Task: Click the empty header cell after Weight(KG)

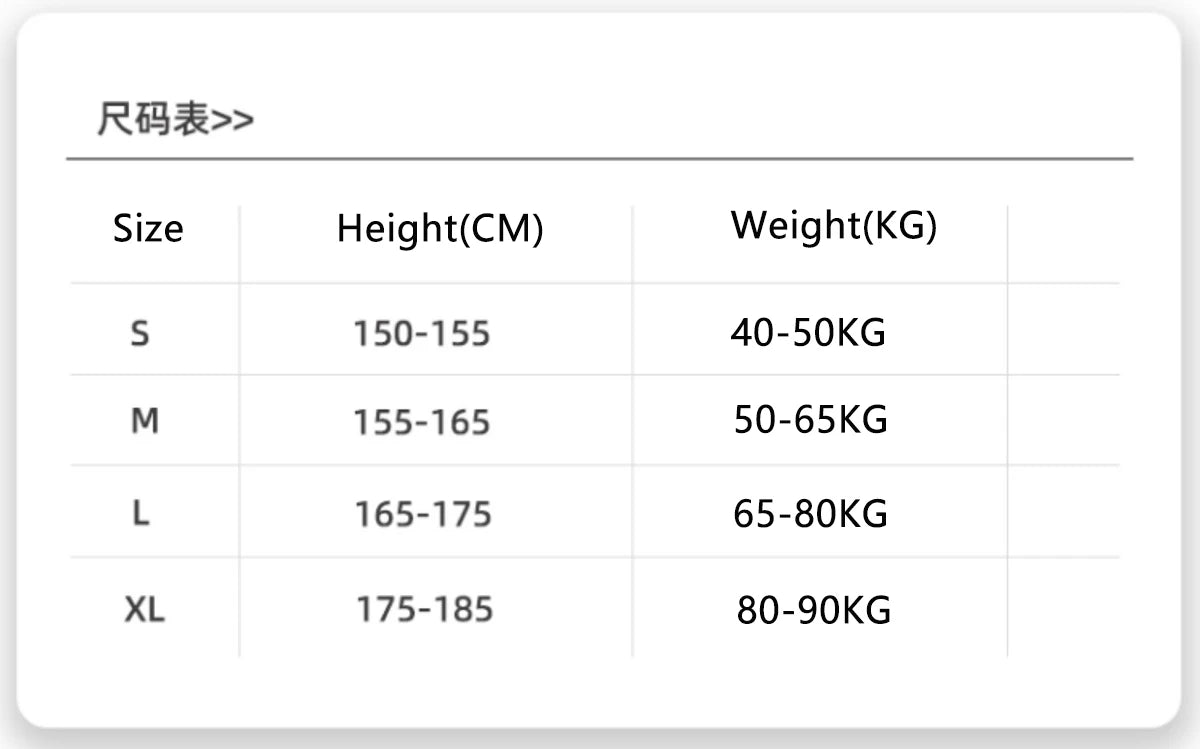Action: (1062, 243)
